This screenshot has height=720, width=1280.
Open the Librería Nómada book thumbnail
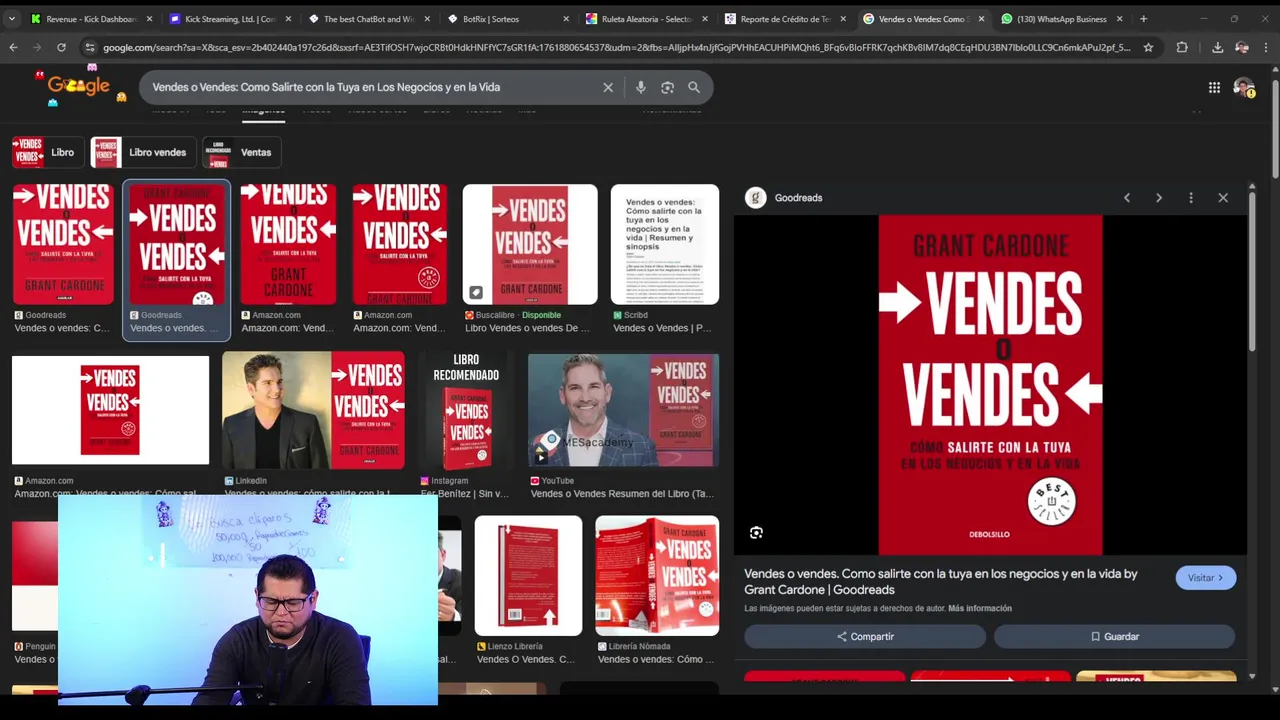tap(657, 576)
